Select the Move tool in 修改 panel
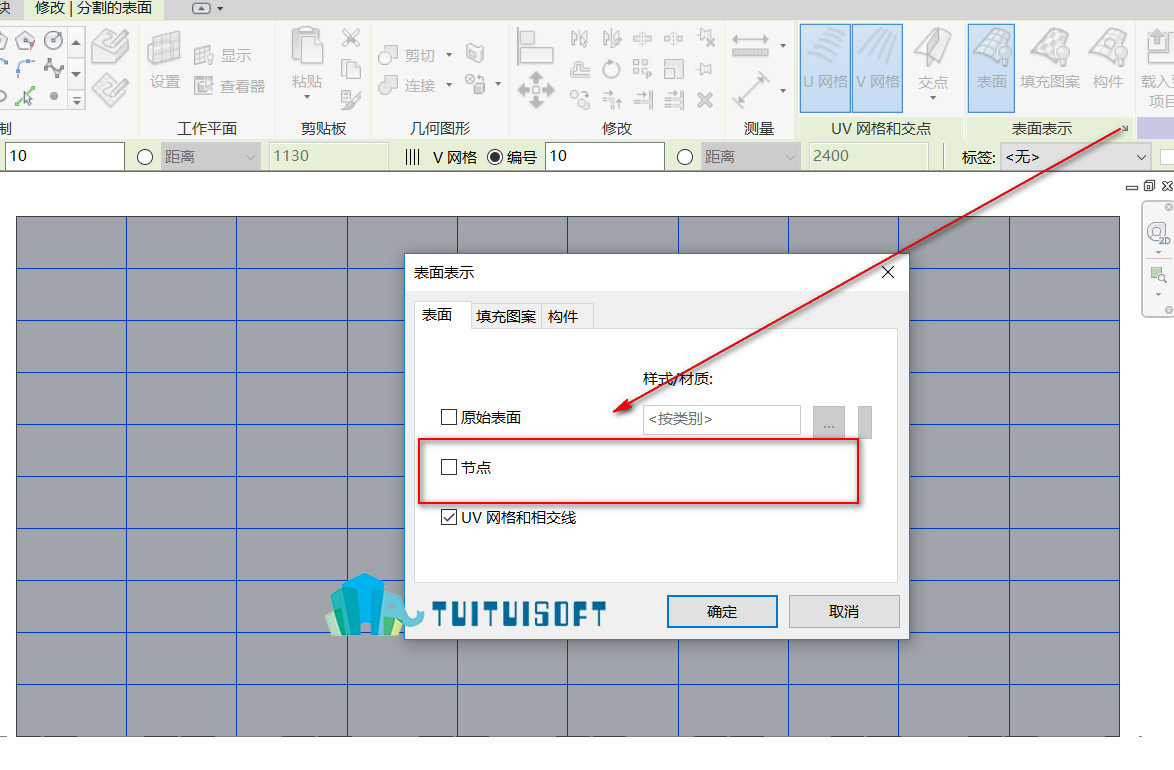The width and height of the screenshot is (1174, 770). [x=535, y=89]
